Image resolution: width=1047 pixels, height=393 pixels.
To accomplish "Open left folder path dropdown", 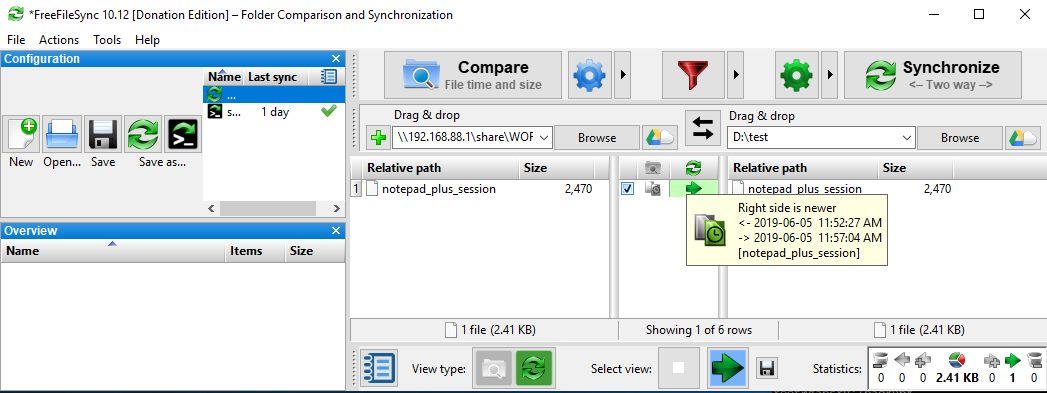I will pos(544,138).
